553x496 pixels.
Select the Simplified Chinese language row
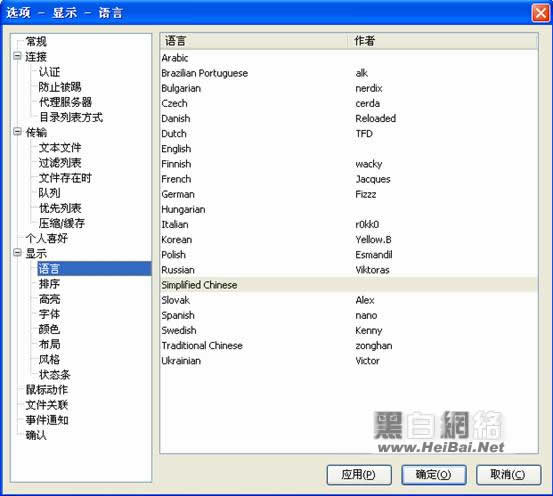(x=349, y=285)
